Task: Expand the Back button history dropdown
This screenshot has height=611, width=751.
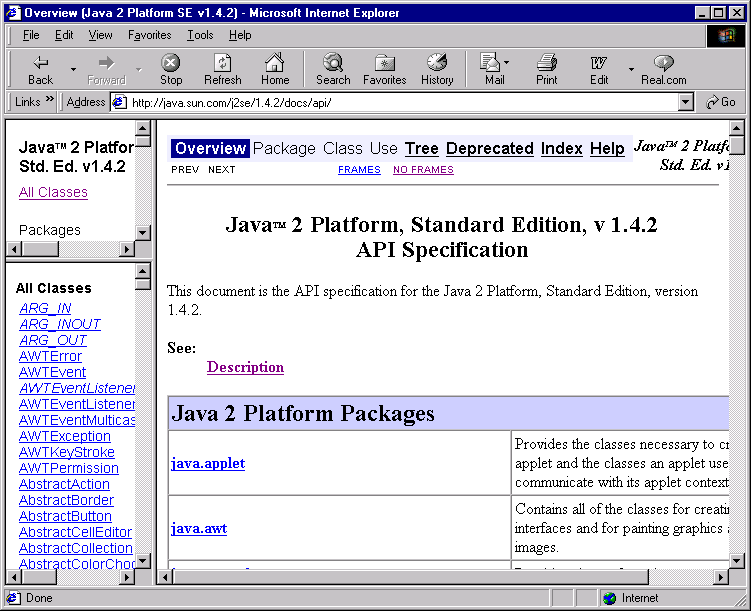Action: coord(73,69)
